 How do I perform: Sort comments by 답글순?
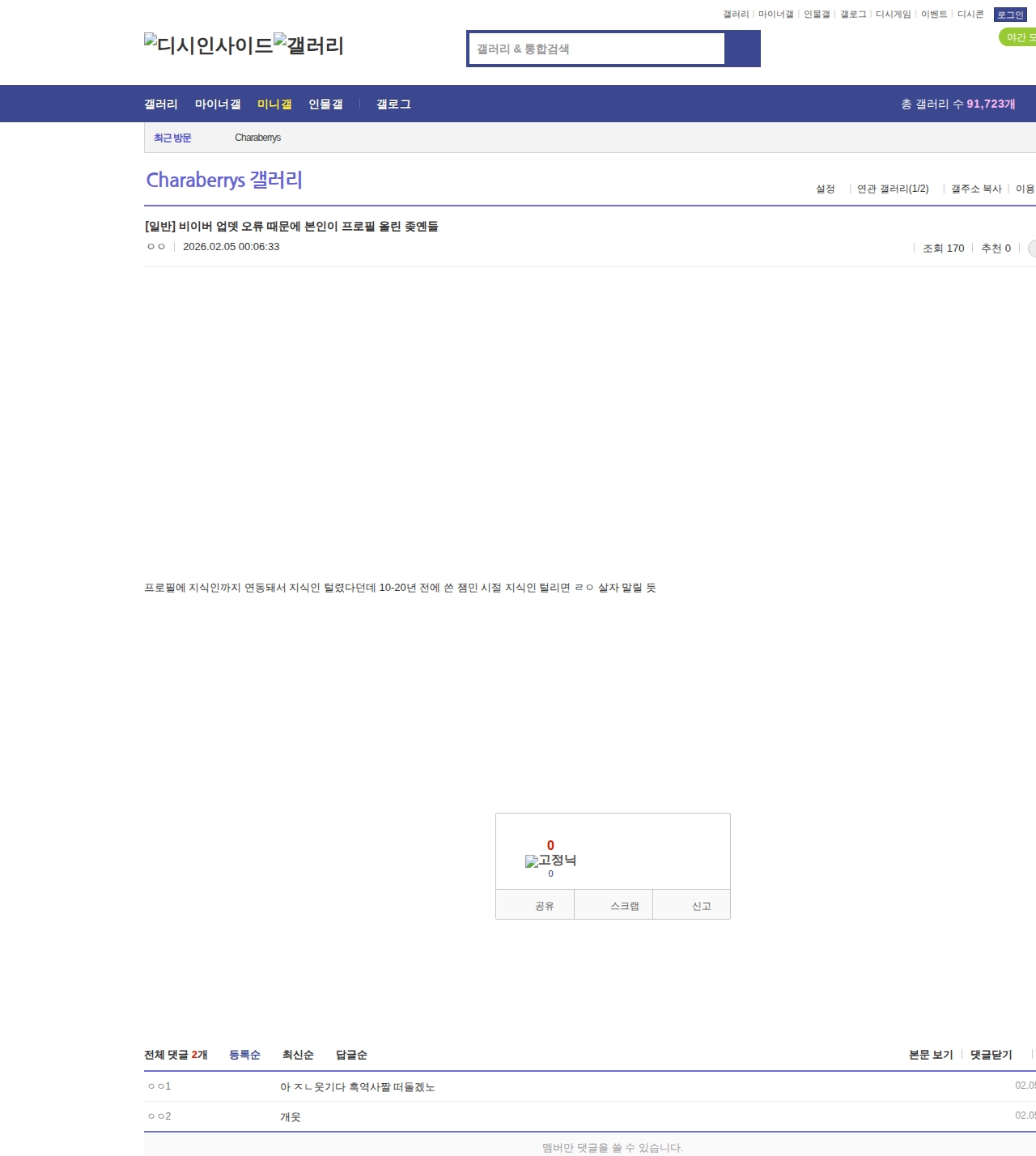pos(351,1055)
